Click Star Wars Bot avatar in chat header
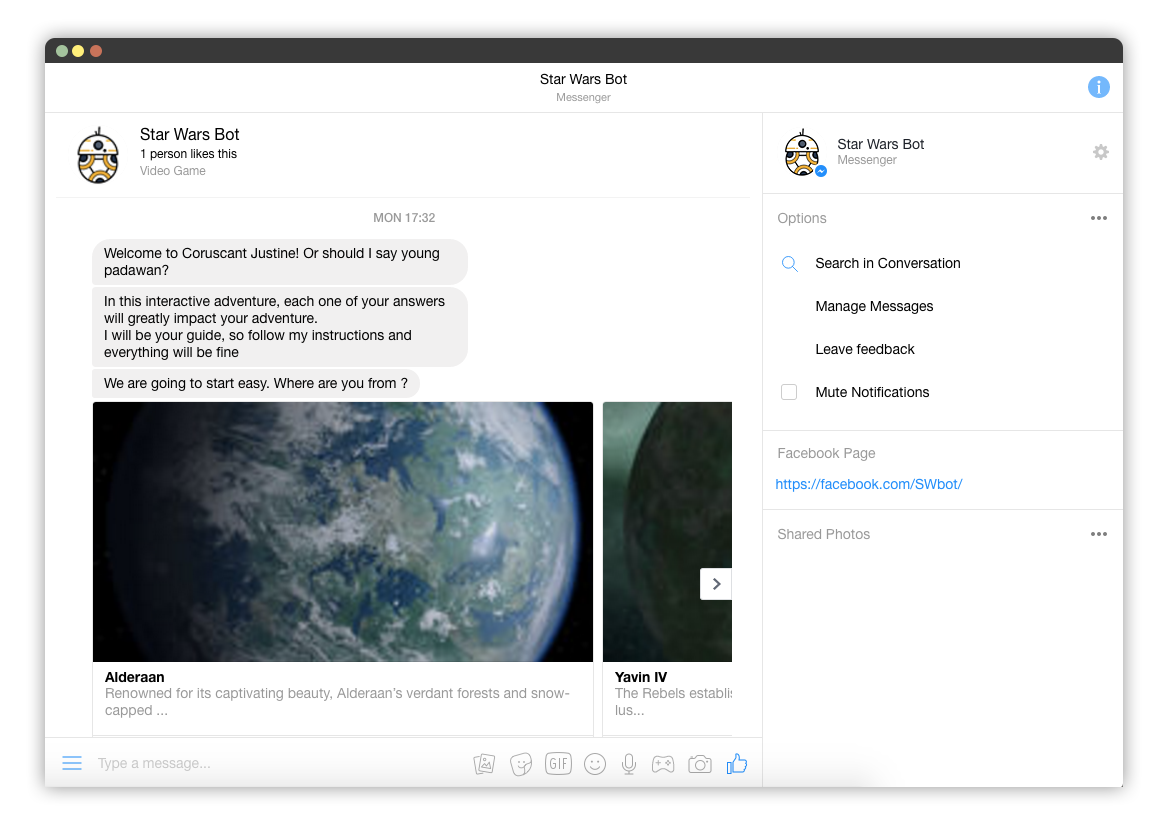Screen dimensions: 1161x817 point(98,156)
